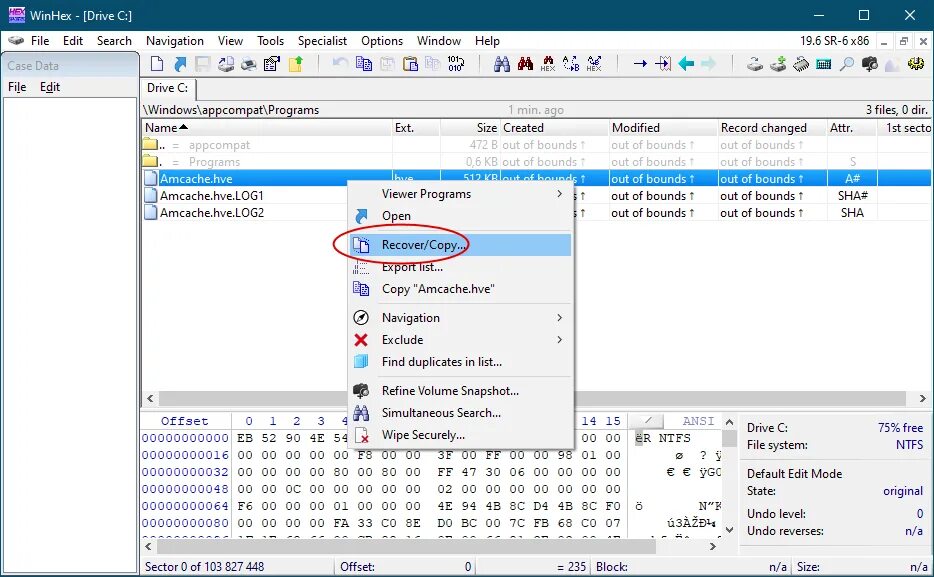Image resolution: width=934 pixels, height=577 pixels.
Task: Click the Modify Data 101/010 icon
Action: coord(456,63)
